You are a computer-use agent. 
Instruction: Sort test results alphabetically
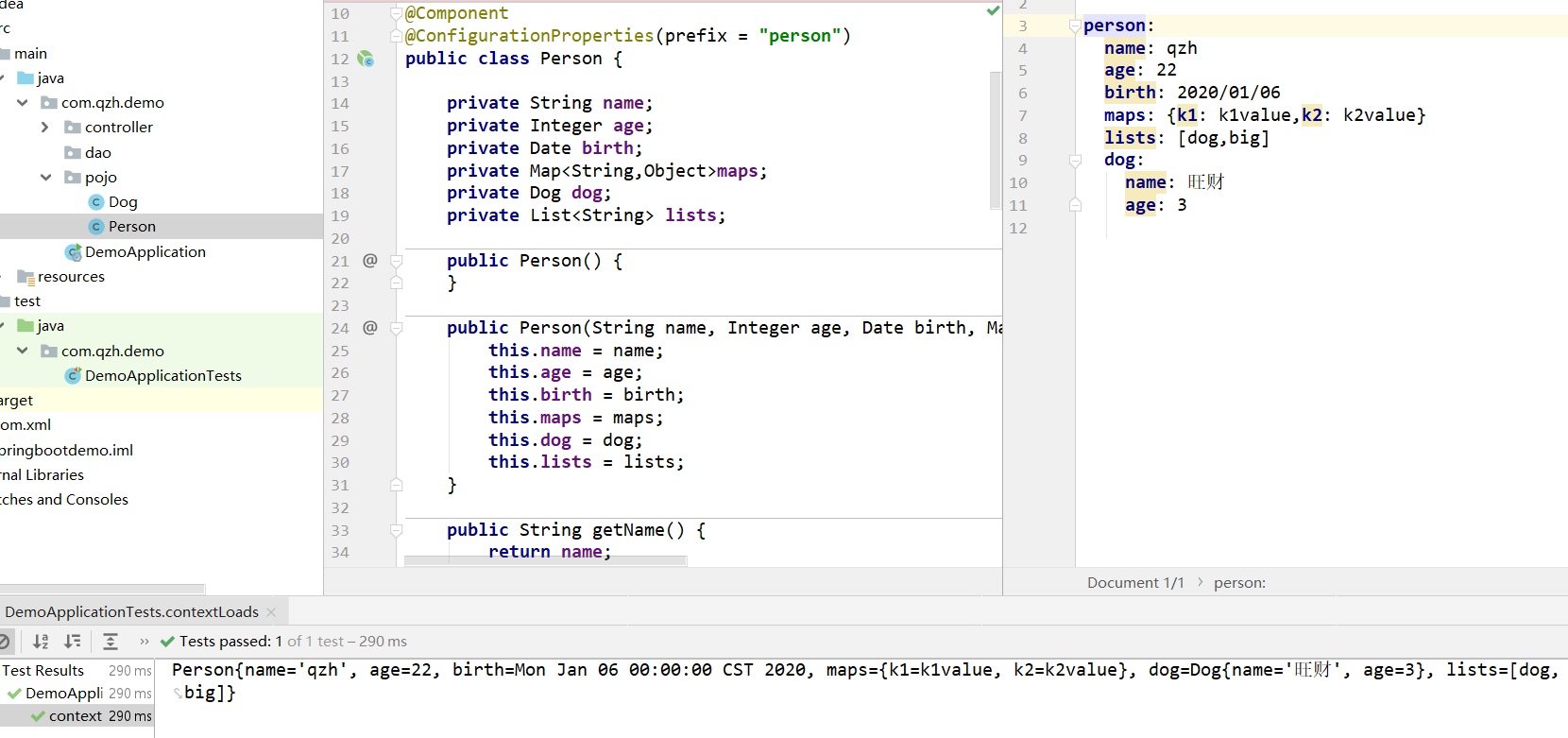click(41, 642)
